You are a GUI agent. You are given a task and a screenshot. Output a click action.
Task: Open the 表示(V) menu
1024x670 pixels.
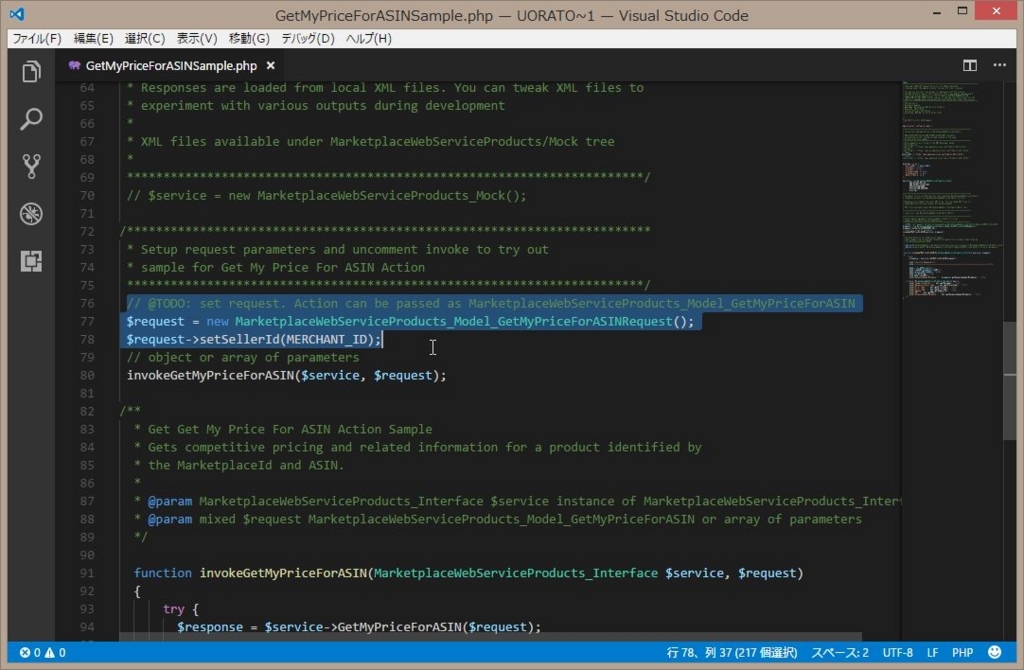[x=197, y=39]
